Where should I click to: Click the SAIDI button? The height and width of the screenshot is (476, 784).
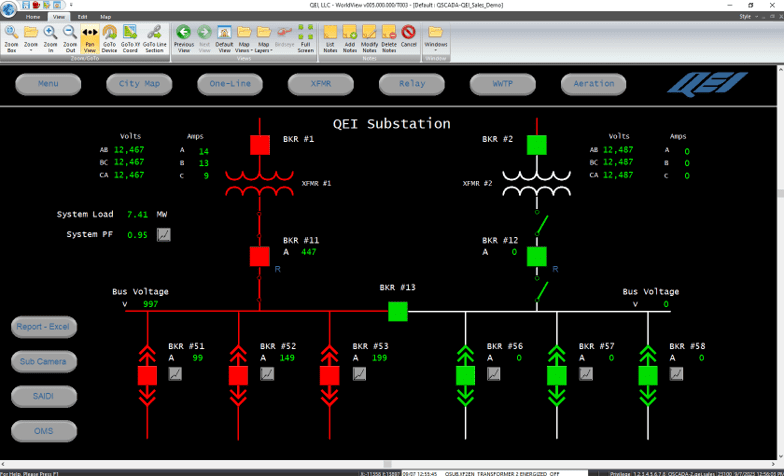44,396
